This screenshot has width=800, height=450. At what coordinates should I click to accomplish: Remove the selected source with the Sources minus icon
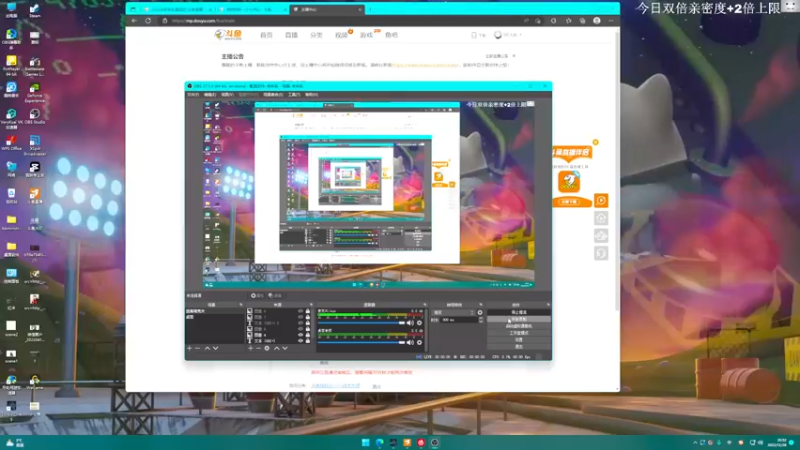point(259,348)
